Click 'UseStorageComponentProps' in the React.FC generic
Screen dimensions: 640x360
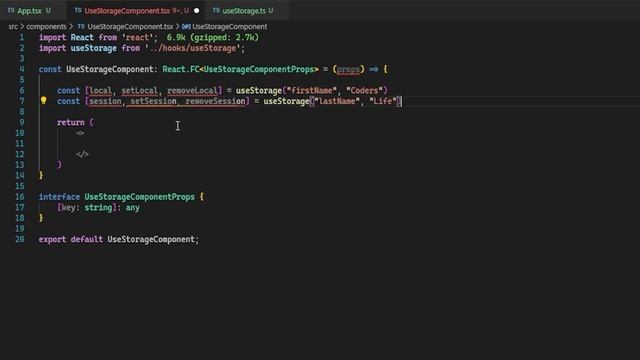[x=259, y=69]
